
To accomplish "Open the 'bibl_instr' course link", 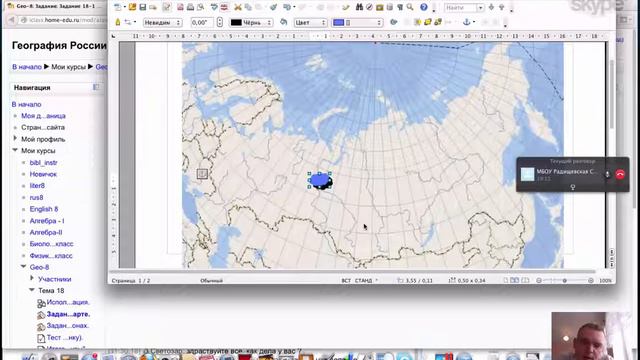I will 43,162.
